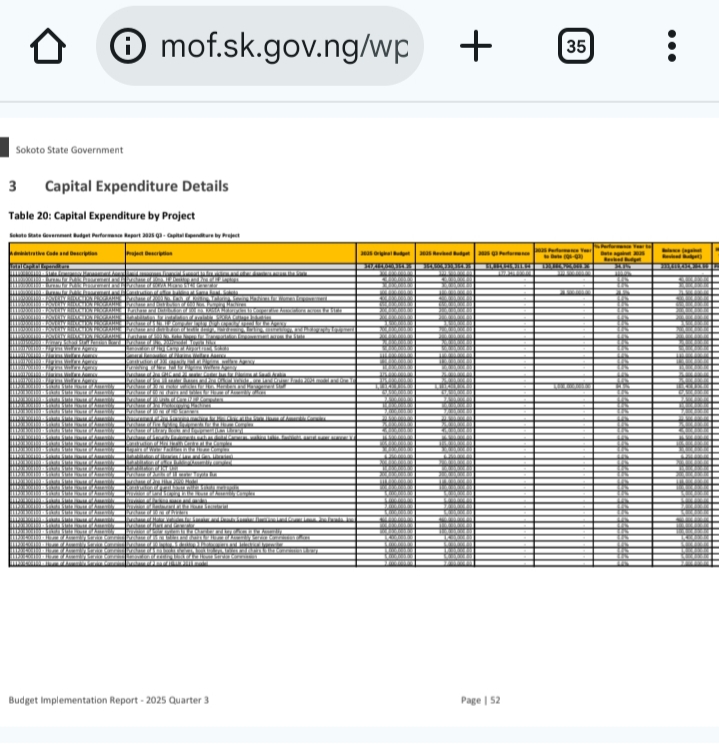Click the Page 52 footer number
719x748 pixels.
480,701
